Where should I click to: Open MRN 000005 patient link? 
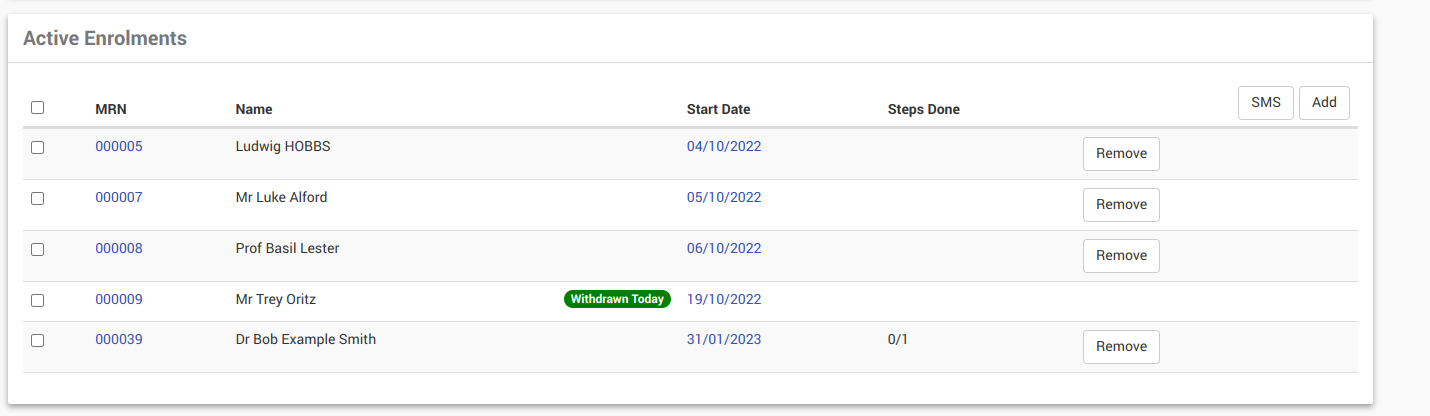[x=119, y=146]
